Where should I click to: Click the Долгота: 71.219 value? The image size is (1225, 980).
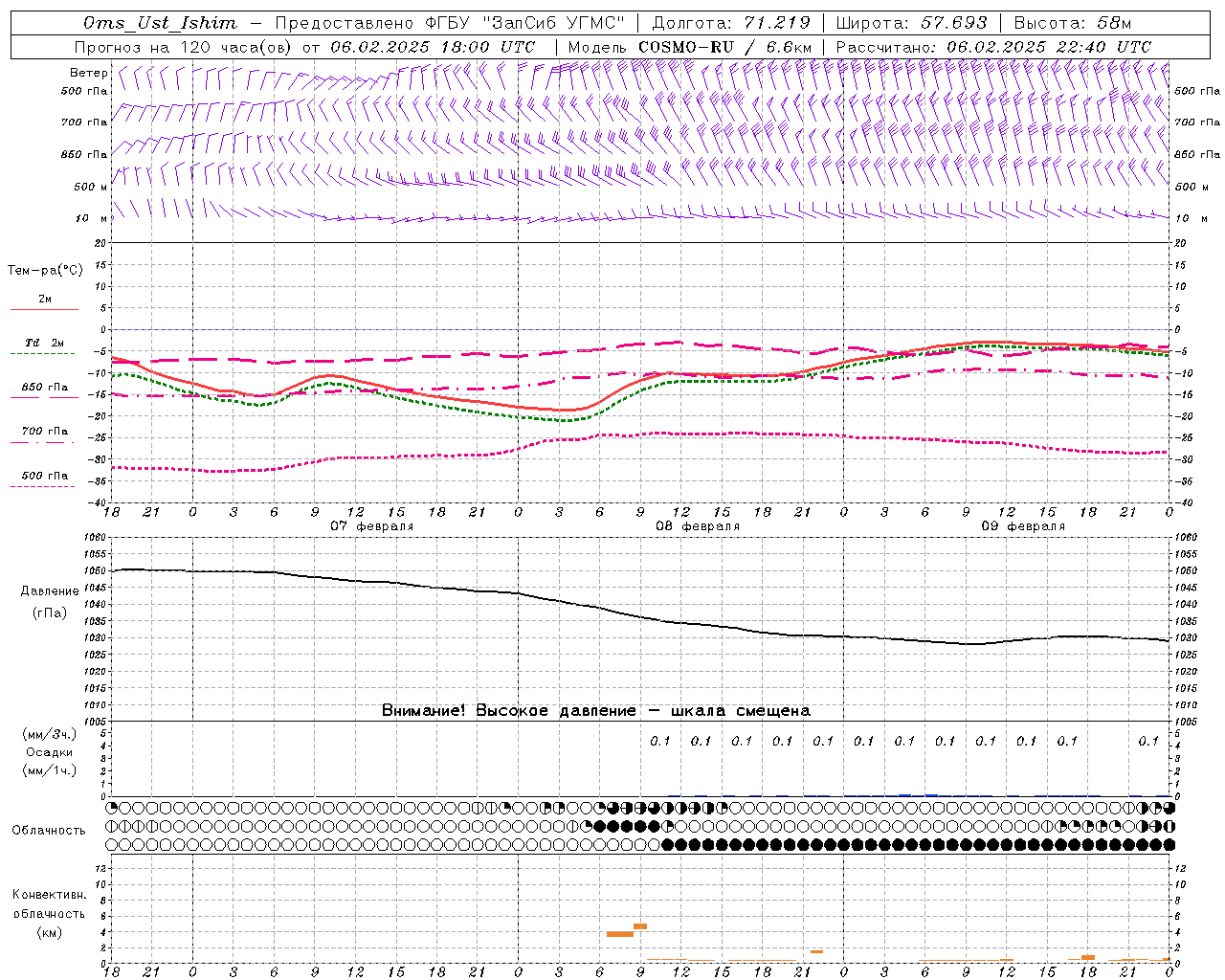coord(732,23)
